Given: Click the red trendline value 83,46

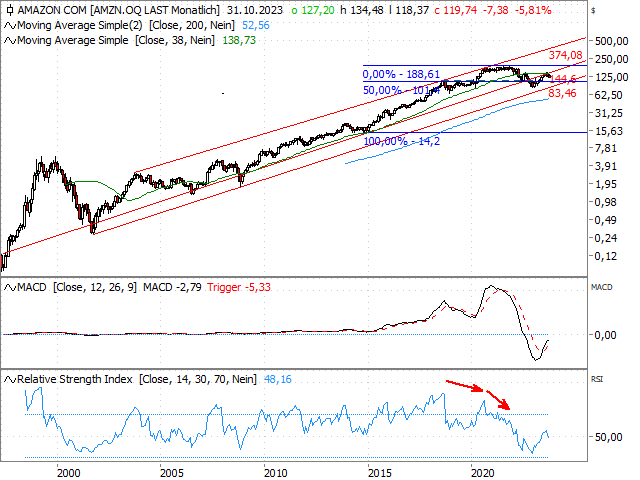Looking at the screenshot, I should tap(562, 93).
